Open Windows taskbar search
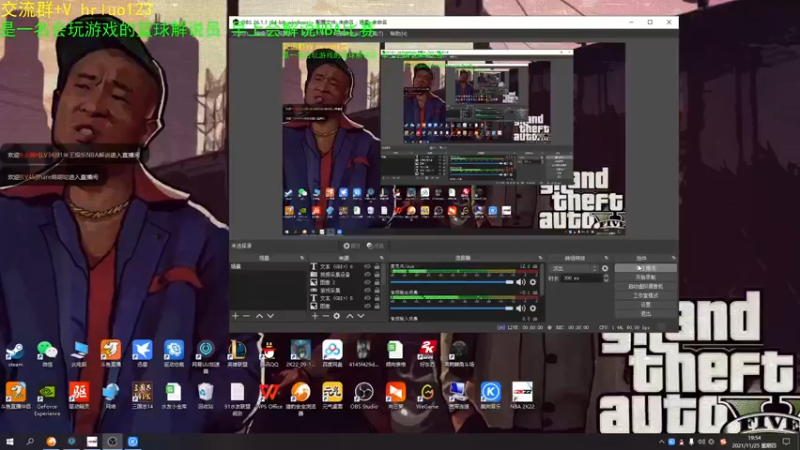The height and width of the screenshot is (450, 800). 30,442
